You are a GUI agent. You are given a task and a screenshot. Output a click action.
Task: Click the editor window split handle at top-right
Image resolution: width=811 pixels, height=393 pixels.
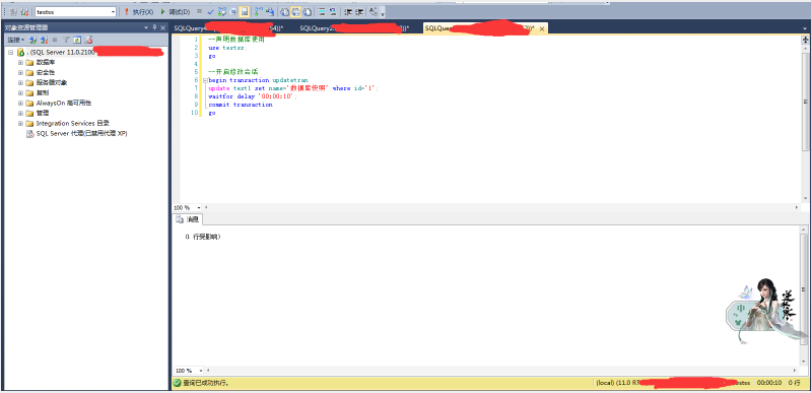[x=806, y=39]
